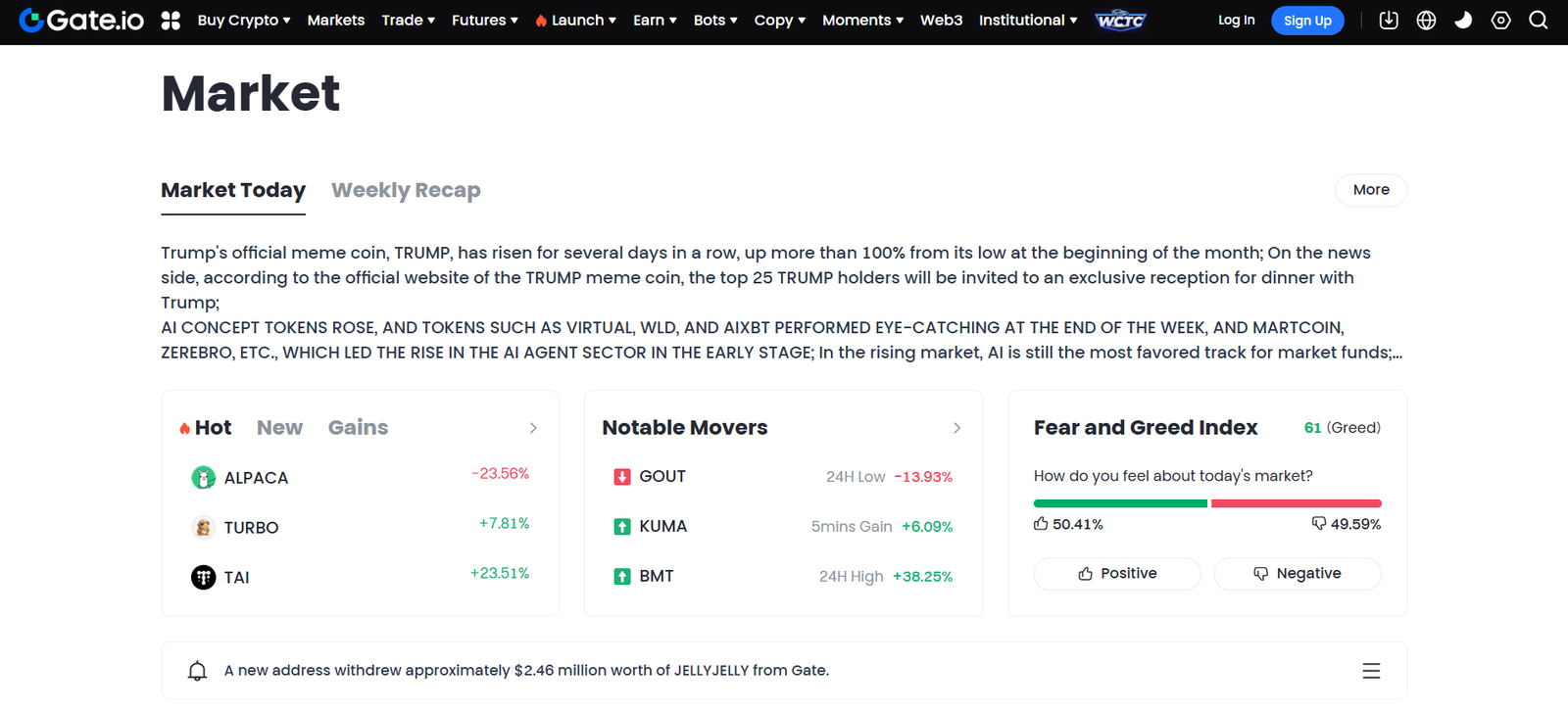Switch to the New tab
Viewport: 1568px width, 713px height.
coord(279,428)
